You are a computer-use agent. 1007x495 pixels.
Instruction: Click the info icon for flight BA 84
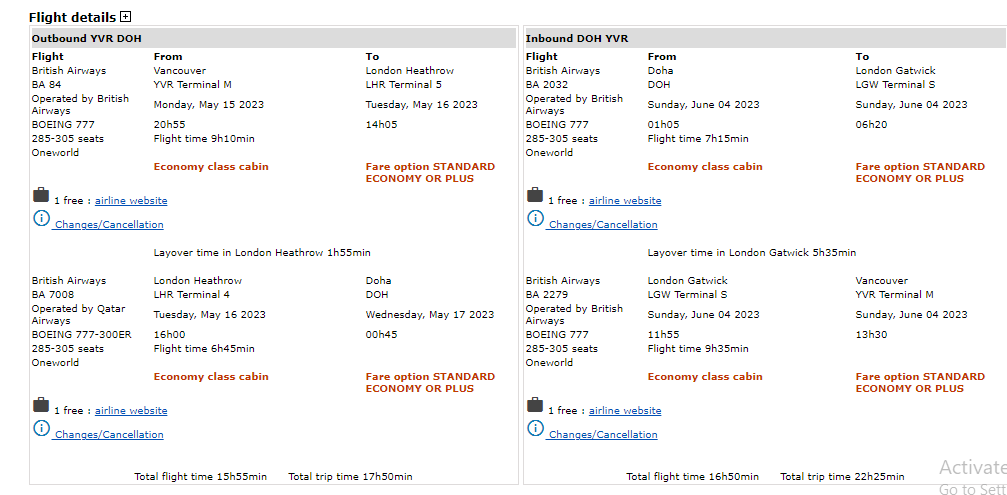click(41, 218)
